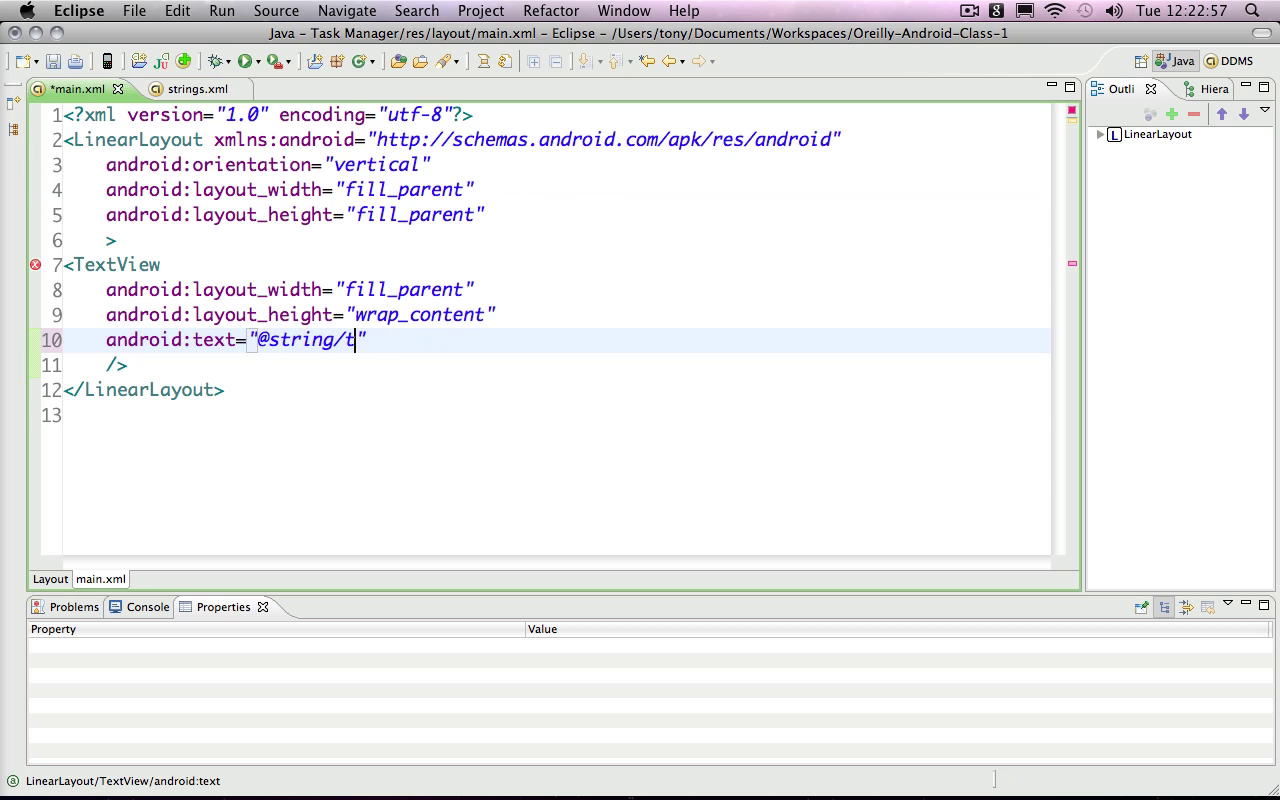Select the main.xml bottom tab
The width and height of the screenshot is (1280, 800).
101,579
